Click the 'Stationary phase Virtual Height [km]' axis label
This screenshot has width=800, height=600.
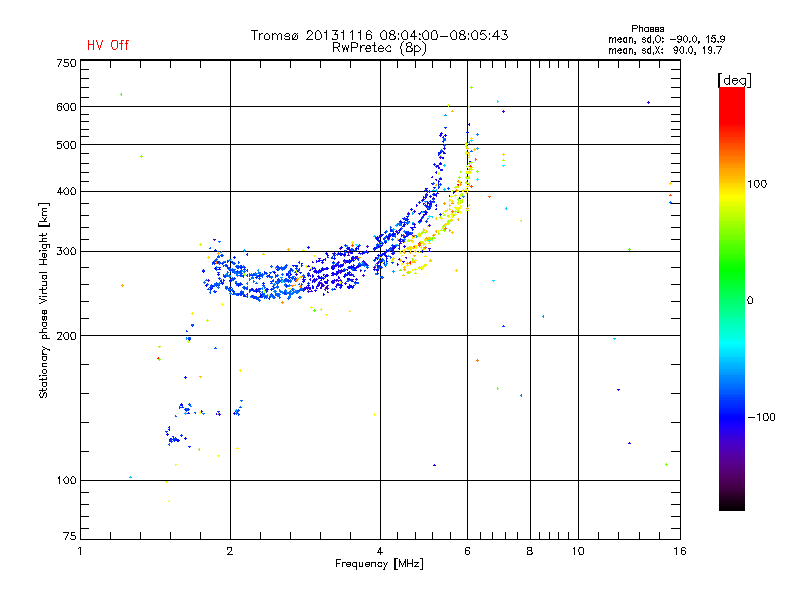click(x=44, y=300)
